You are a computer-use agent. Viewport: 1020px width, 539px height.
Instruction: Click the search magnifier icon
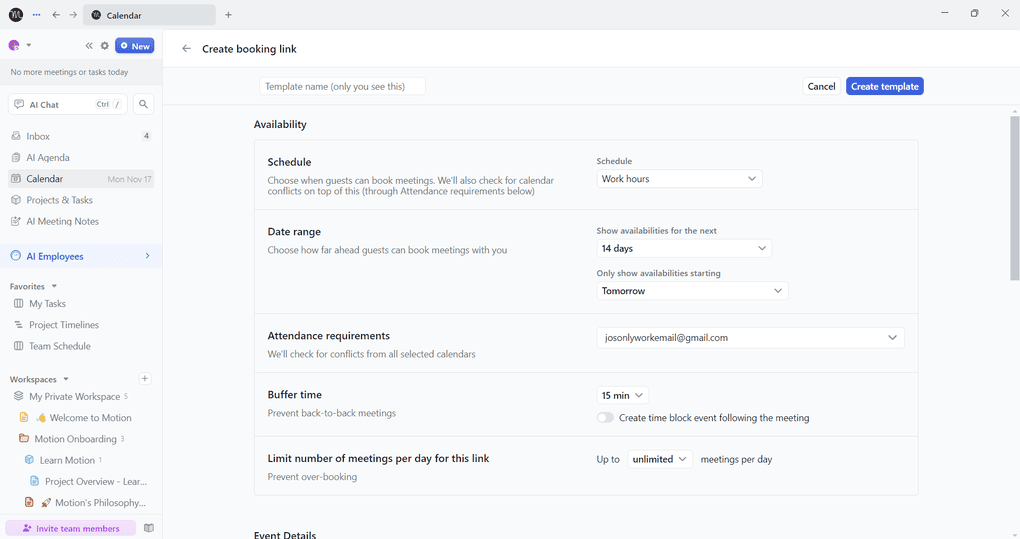tap(143, 104)
